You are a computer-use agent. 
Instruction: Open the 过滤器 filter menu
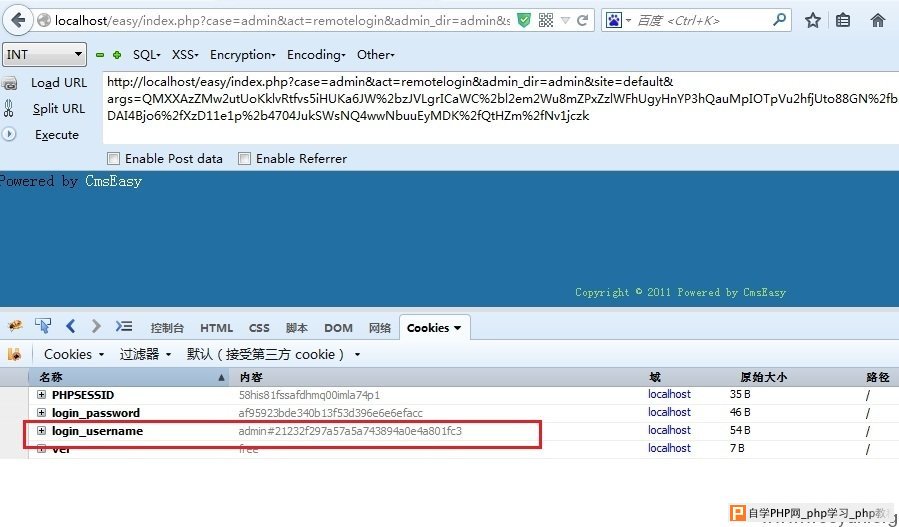145,354
